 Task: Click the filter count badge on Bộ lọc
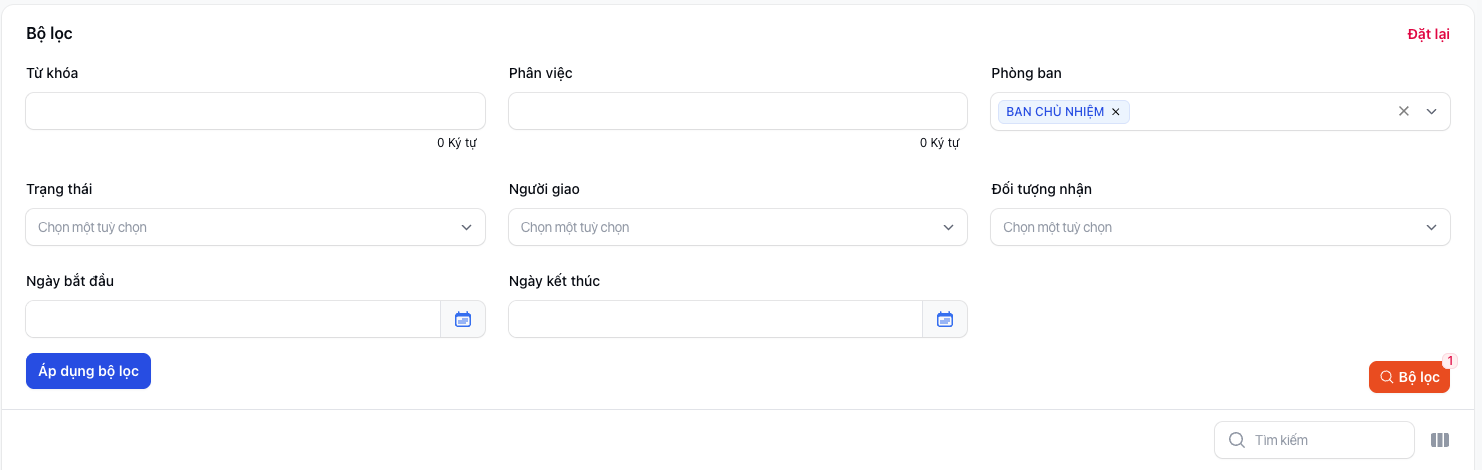click(x=1450, y=361)
